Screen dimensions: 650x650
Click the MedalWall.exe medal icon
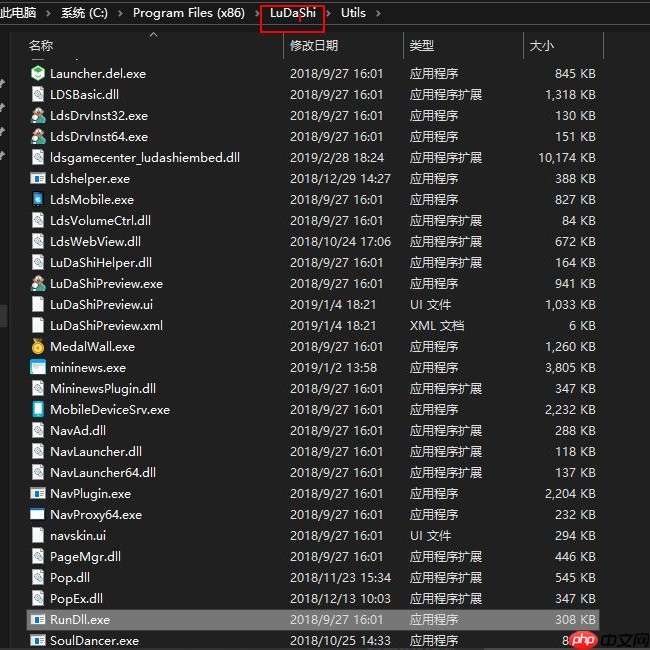click(x=38, y=347)
